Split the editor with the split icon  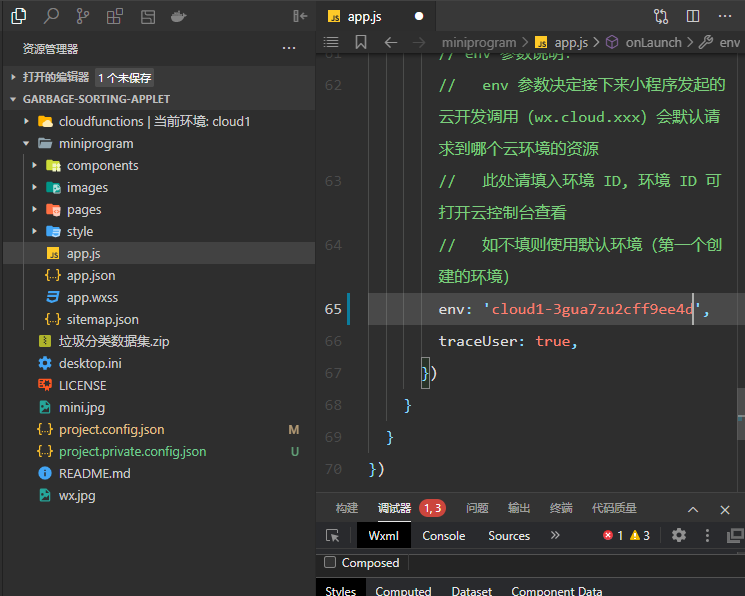[x=693, y=16]
